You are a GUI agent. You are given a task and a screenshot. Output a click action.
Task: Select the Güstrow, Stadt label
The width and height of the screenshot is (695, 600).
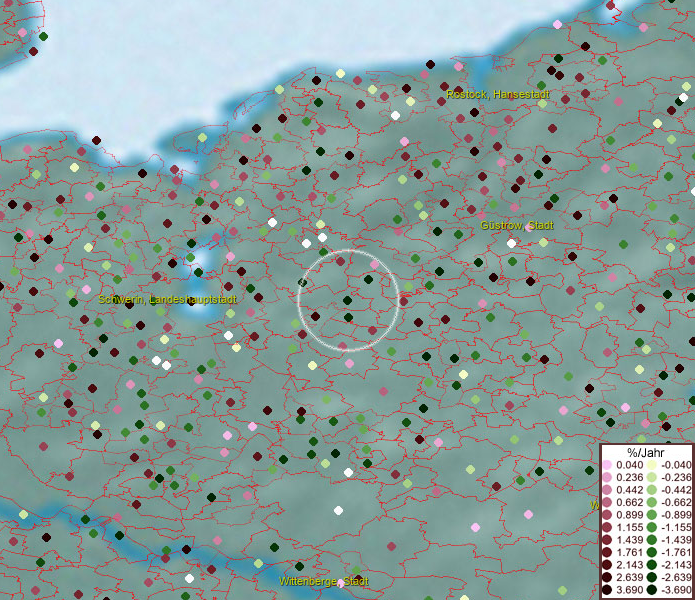[x=516, y=226]
